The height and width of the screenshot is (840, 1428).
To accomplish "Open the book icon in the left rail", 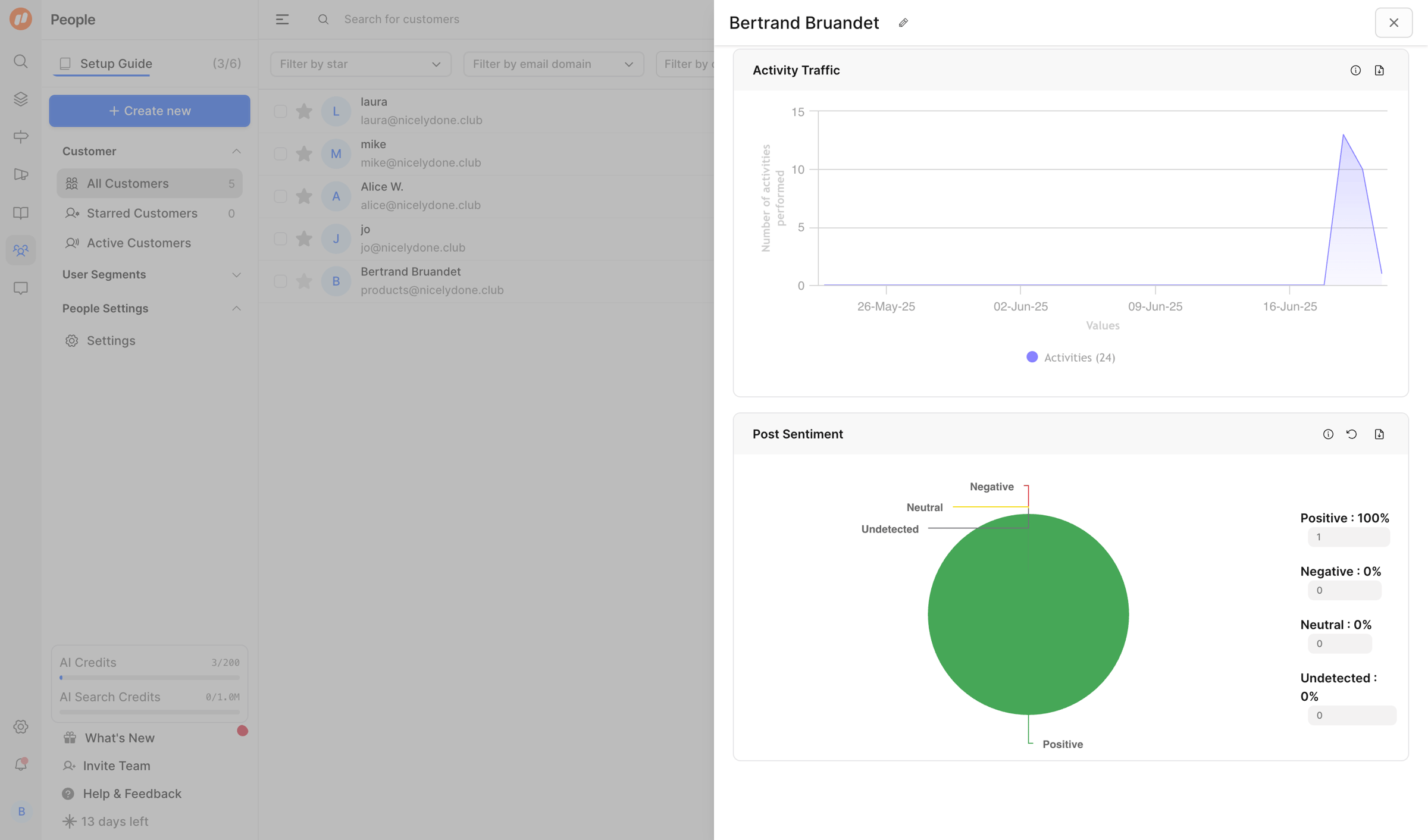I will 21,213.
